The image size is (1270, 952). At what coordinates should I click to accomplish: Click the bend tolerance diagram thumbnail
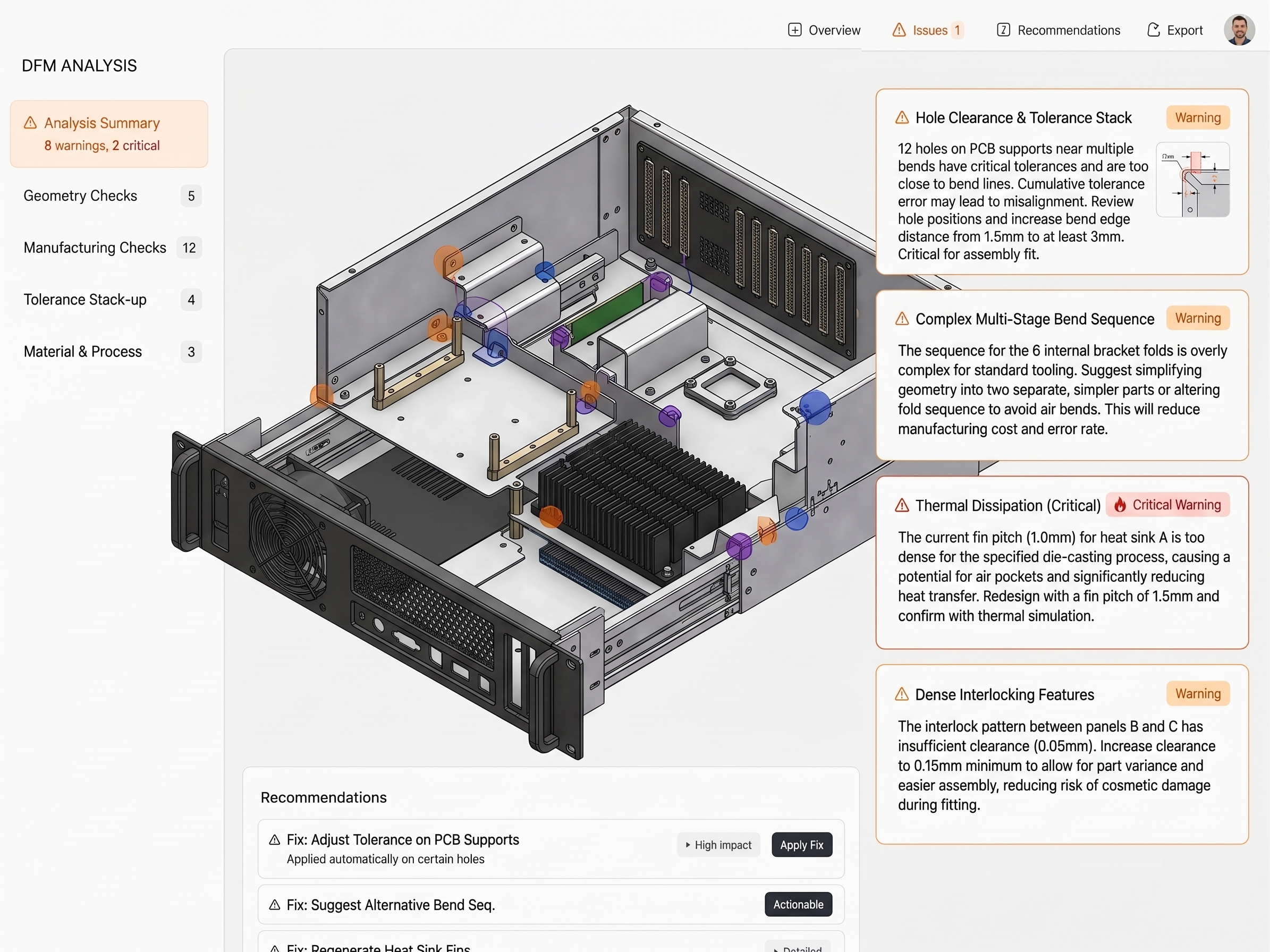coord(1193,180)
